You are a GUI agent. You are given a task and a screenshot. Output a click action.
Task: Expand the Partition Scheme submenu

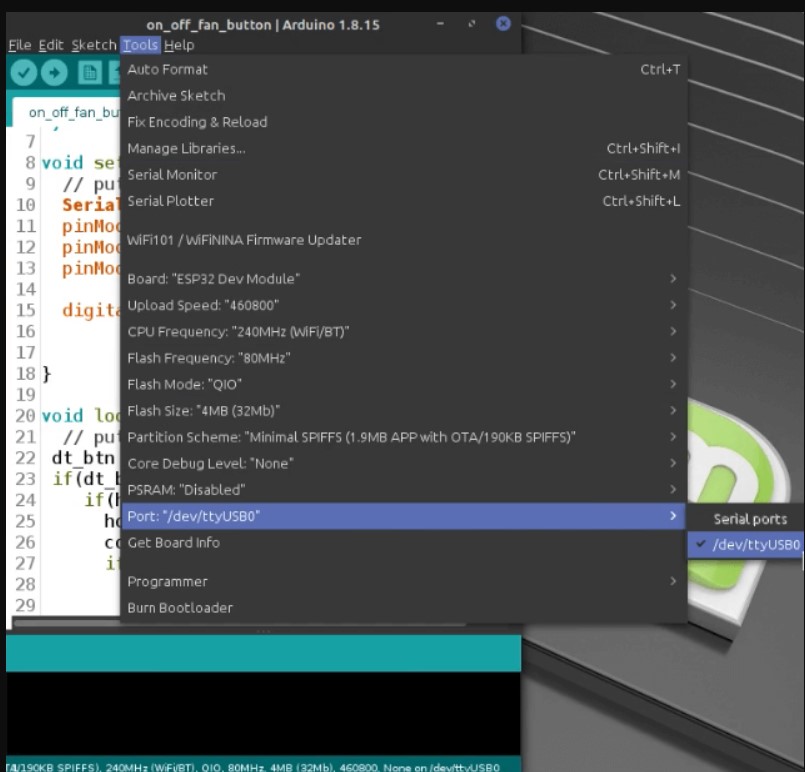point(404,437)
